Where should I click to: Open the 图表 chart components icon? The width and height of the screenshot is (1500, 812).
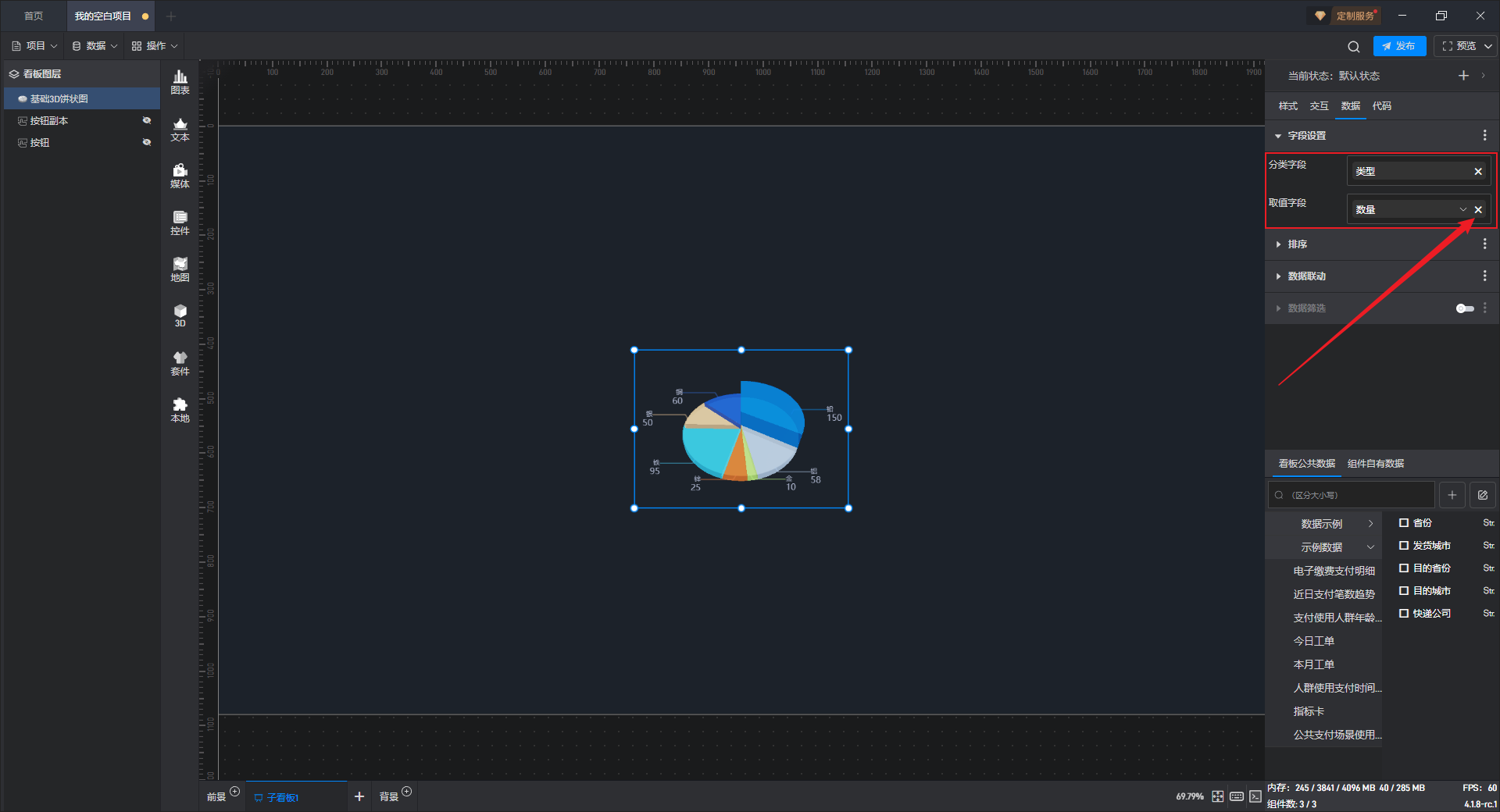(180, 82)
